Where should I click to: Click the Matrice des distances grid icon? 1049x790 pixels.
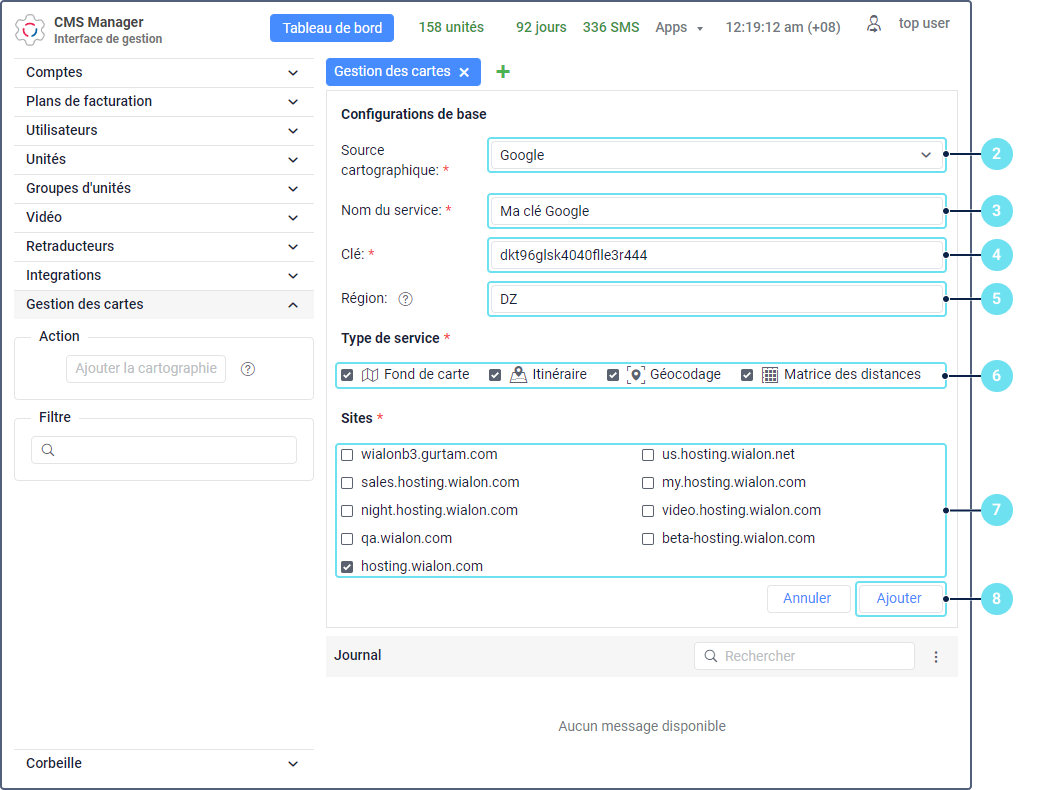770,375
